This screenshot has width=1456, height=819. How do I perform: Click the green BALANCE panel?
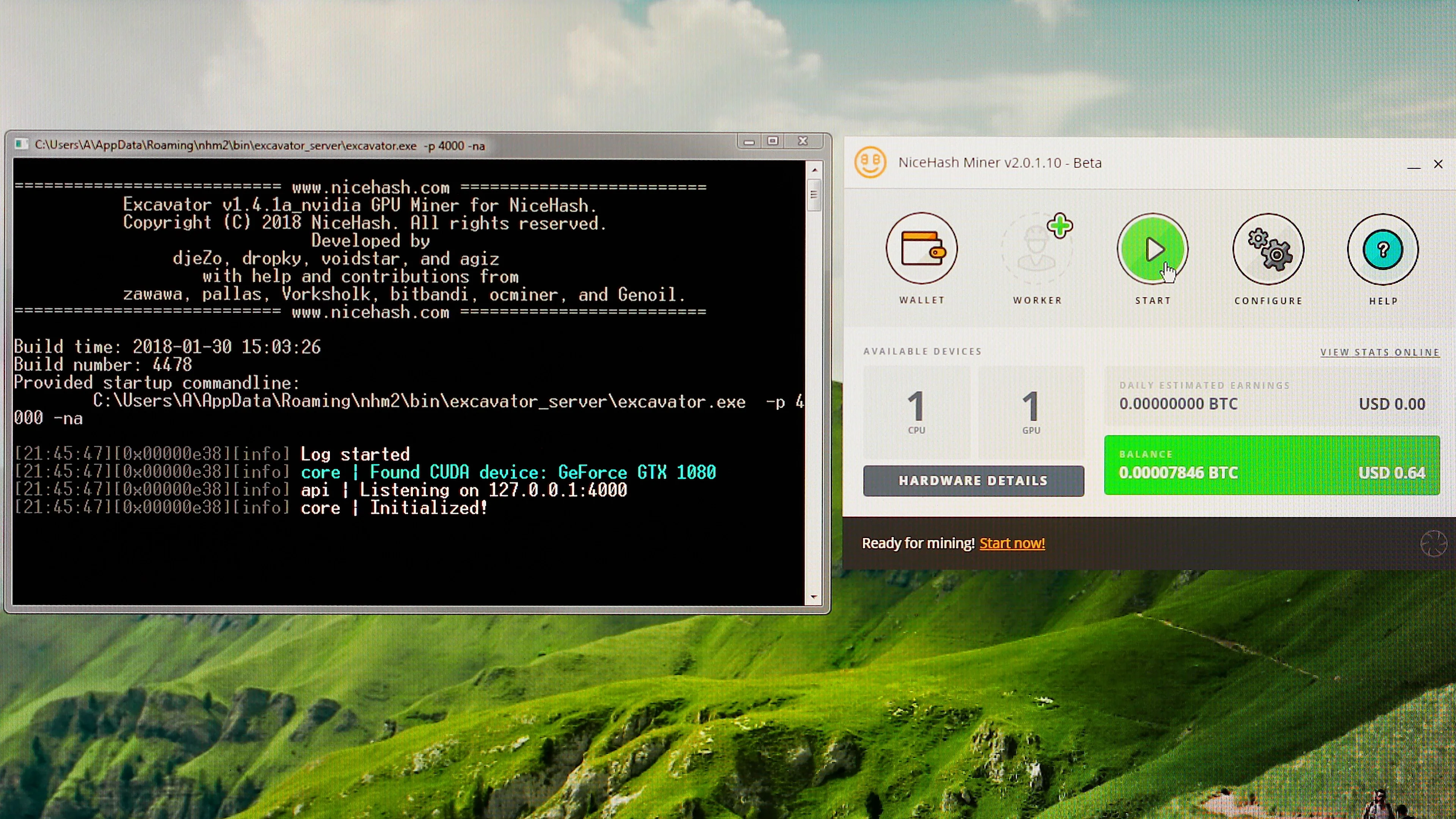[1272, 465]
